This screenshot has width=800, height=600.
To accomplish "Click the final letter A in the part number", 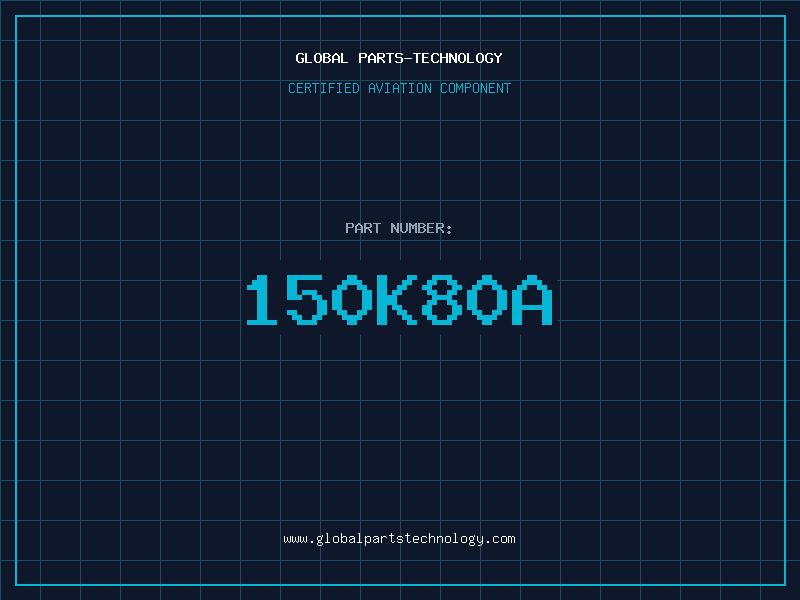I will pyautogui.click(x=530, y=300).
